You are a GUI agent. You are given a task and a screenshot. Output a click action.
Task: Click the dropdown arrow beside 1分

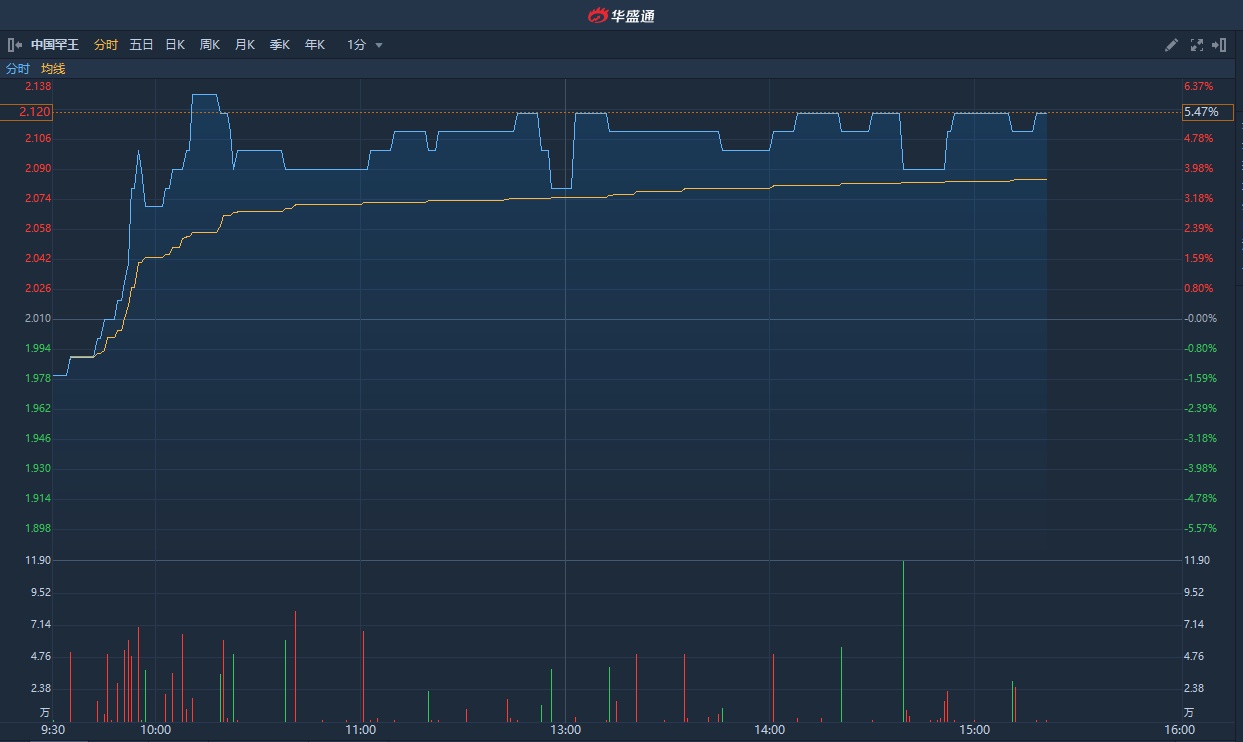(379, 46)
